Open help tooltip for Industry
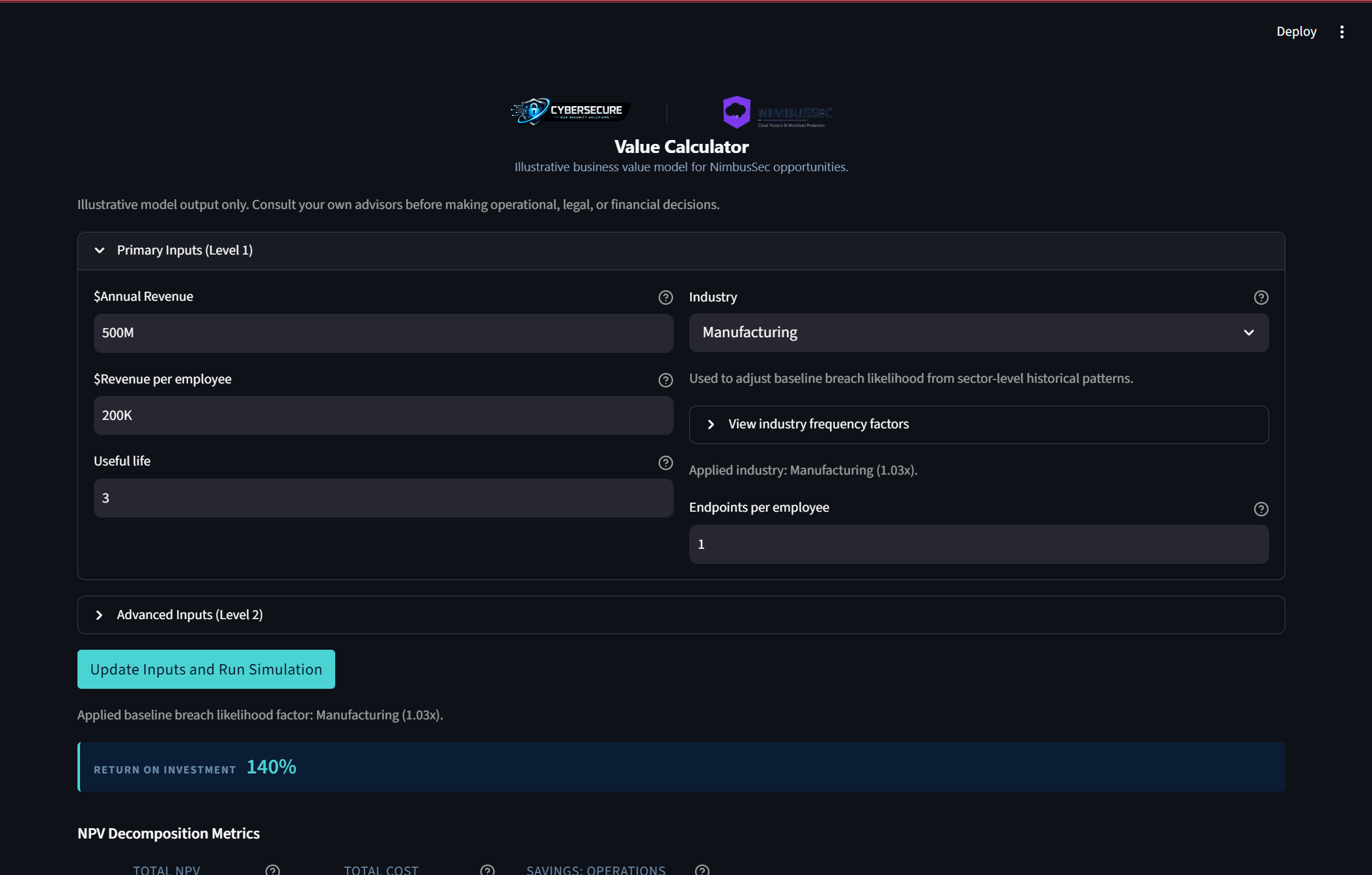The height and width of the screenshot is (875, 1372). pyautogui.click(x=1261, y=298)
